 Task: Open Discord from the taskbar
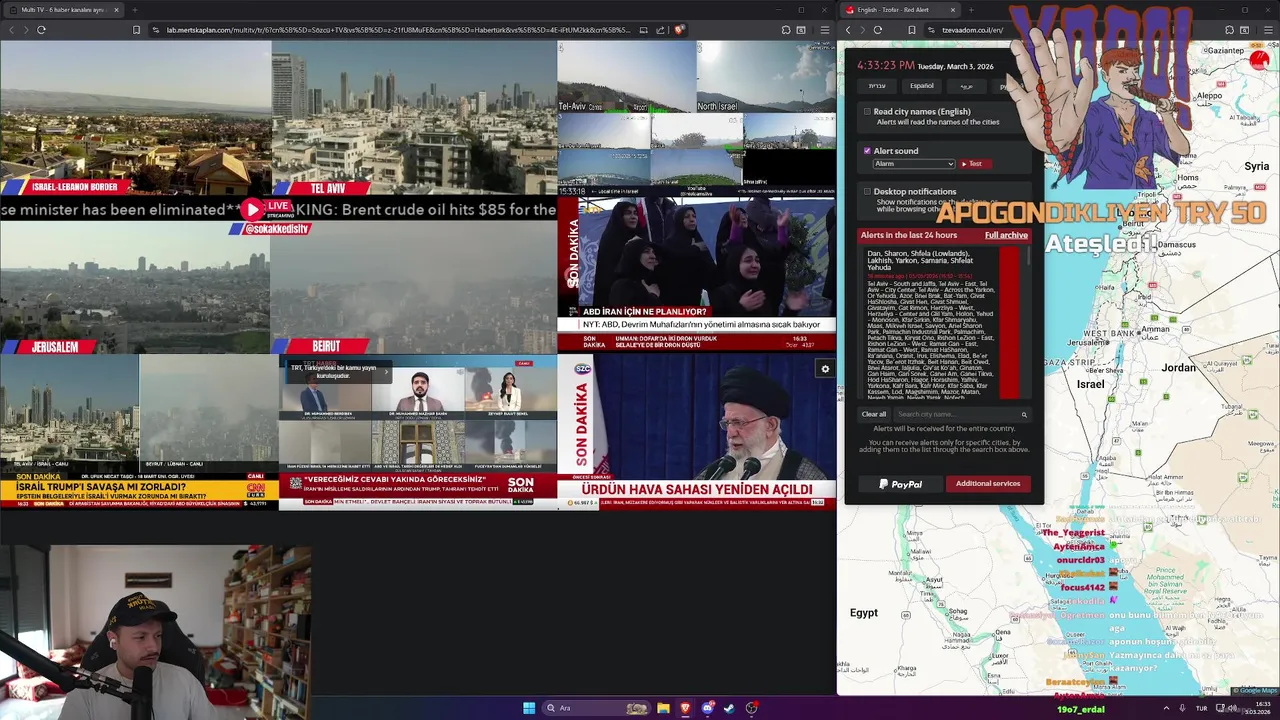tap(707, 708)
